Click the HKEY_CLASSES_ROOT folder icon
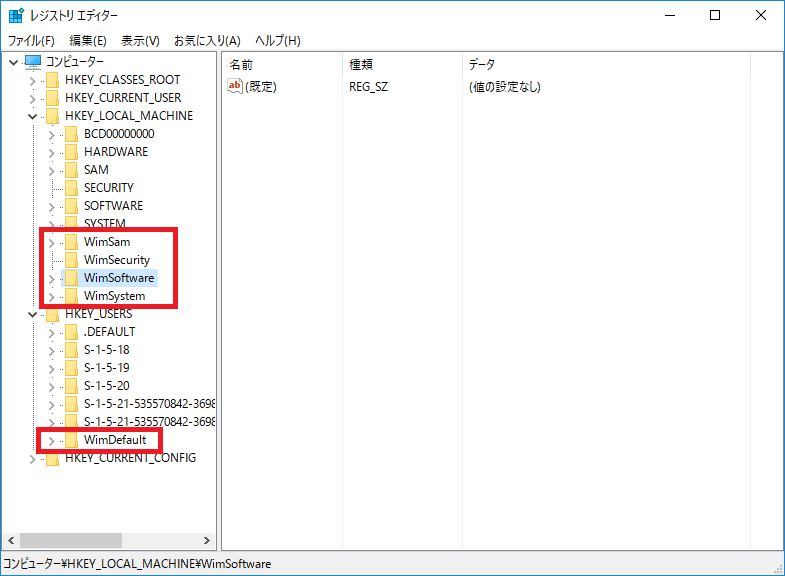 point(53,80)
